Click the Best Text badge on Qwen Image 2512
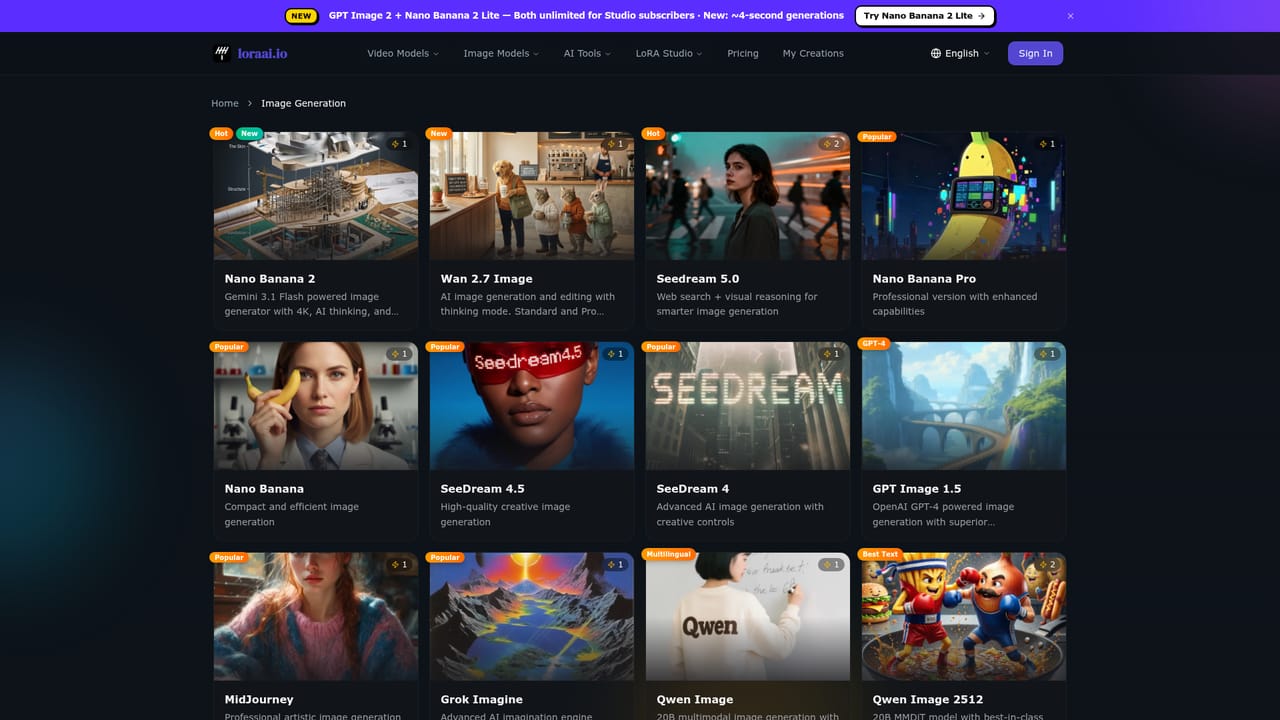1280x720 pixels. pyautogui.click(x=880, y=554)
